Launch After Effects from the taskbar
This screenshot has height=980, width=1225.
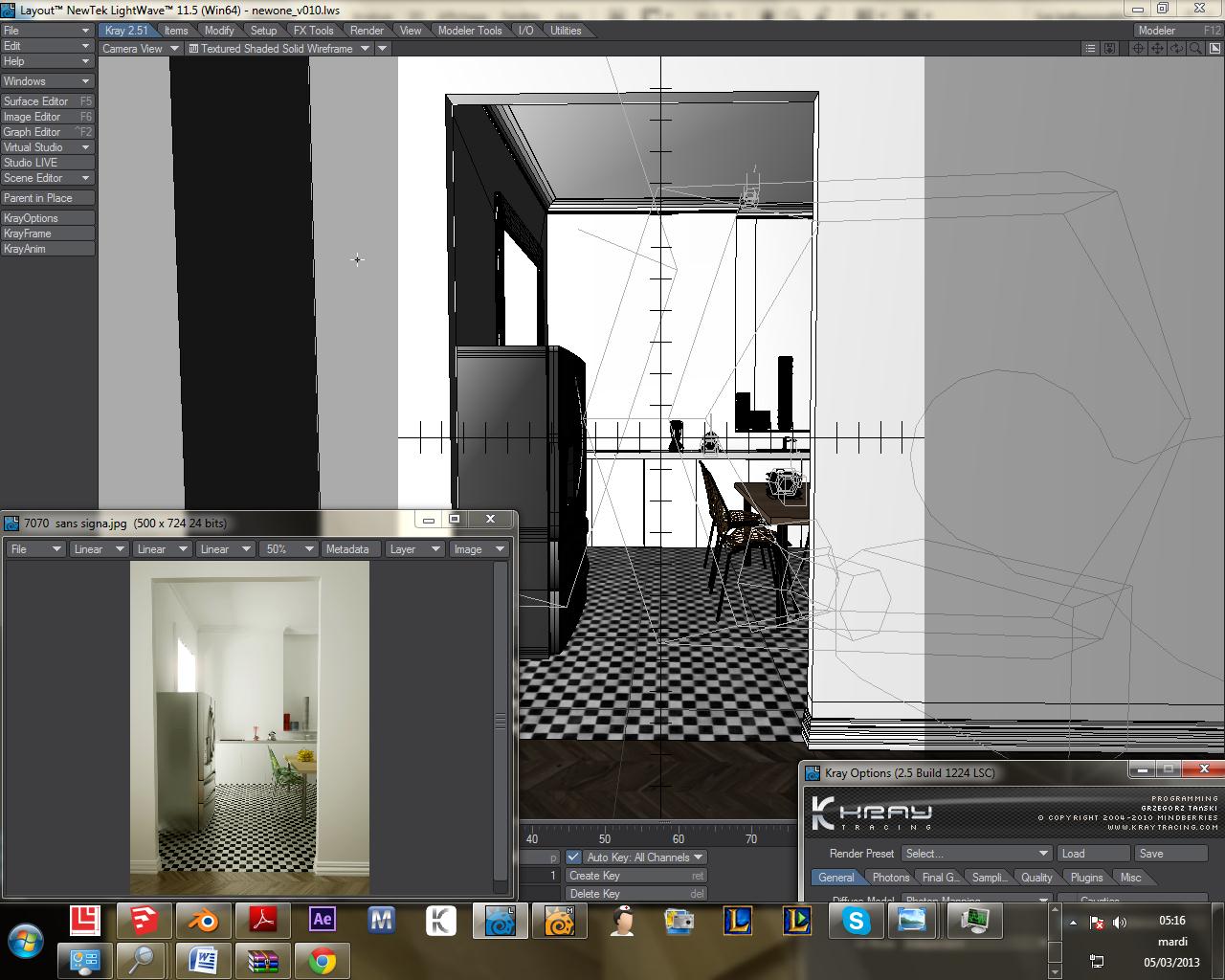click(323, 921)
